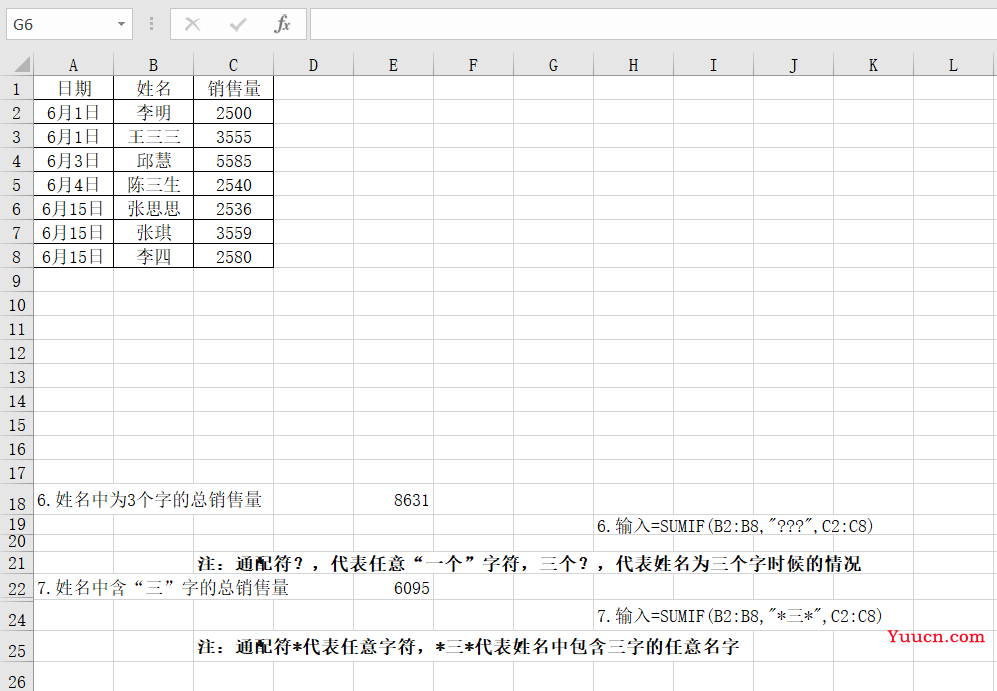Screen dimensions: 997x691
Task: Click the name cell 张琪
Action: coord(153,233)
